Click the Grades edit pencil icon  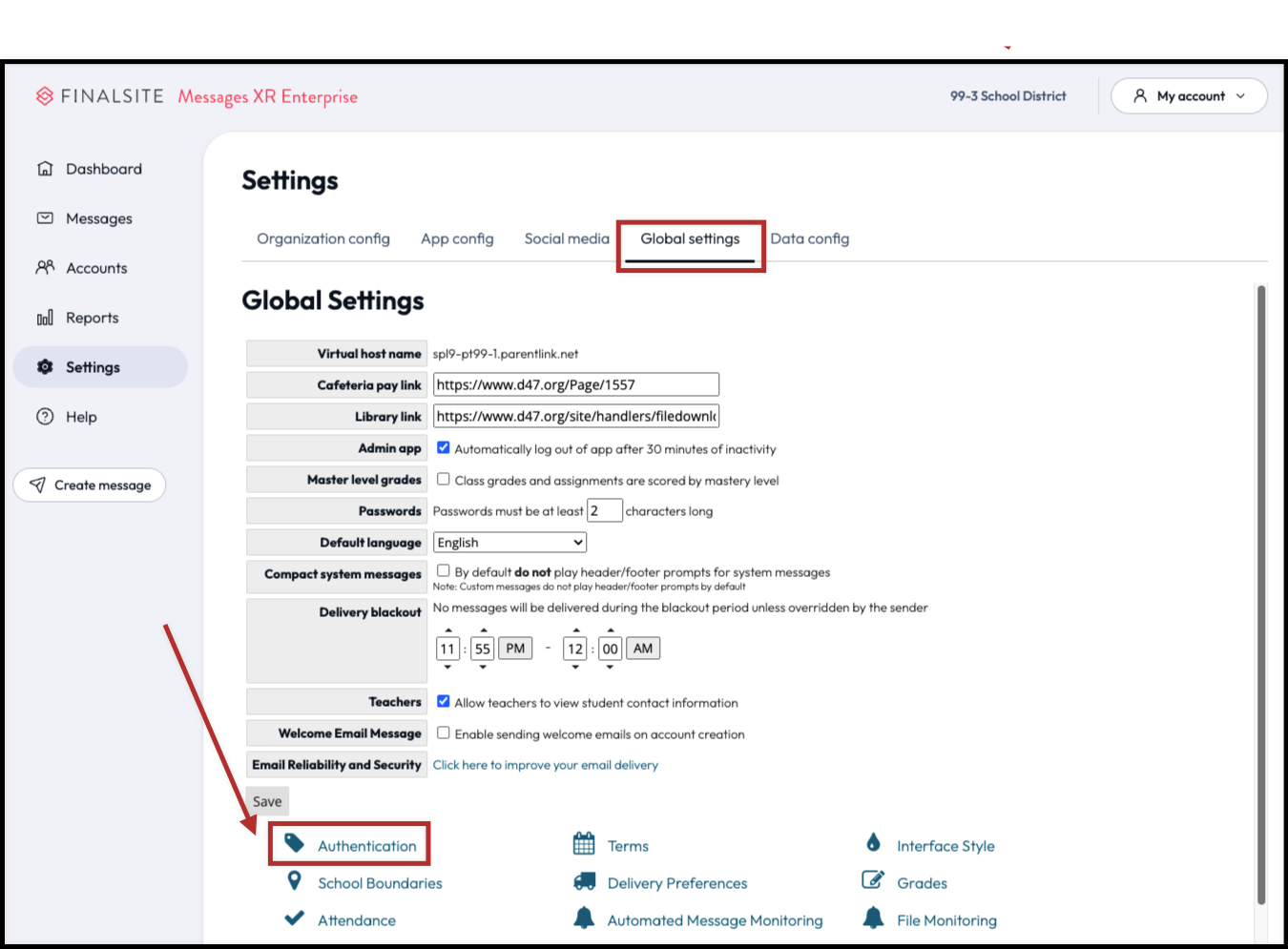click(x=873, y=880)
